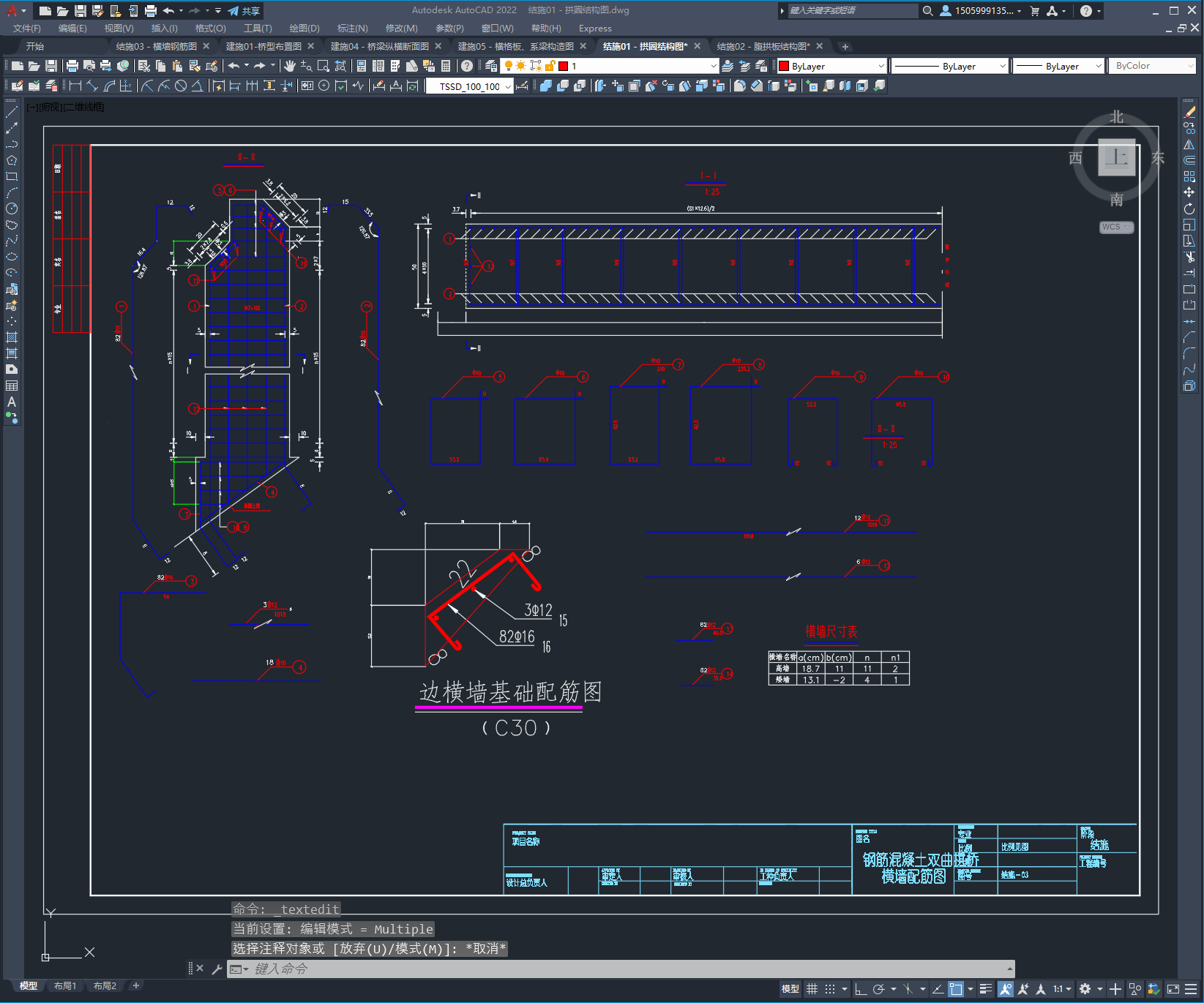This screenshot has width=1204, height=1003.
Task: Close the 建施04 - 桥梁纵横断面图 tab
Action: coord(438,46)
